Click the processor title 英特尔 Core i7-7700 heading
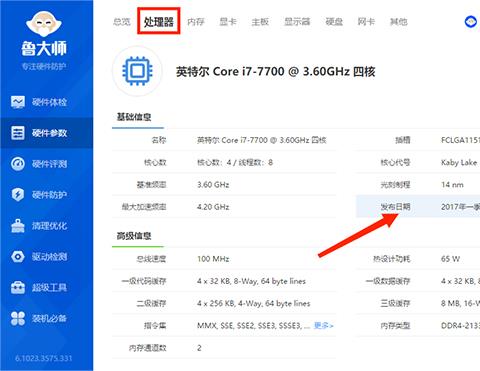The width and height of the screenshot is (480, 371). (x=276, y=72)
